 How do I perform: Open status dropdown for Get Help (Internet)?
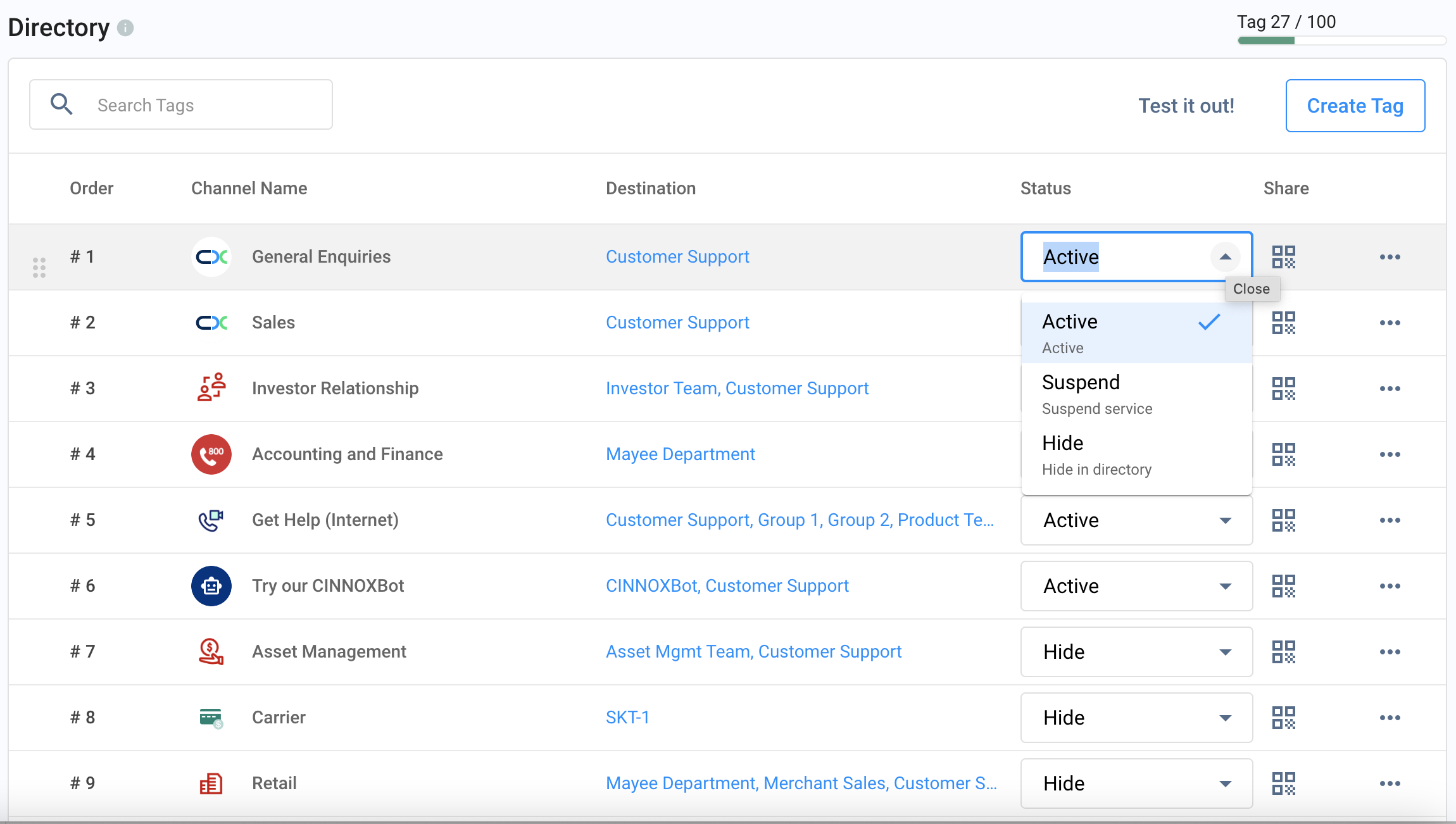coord(1136,520)
